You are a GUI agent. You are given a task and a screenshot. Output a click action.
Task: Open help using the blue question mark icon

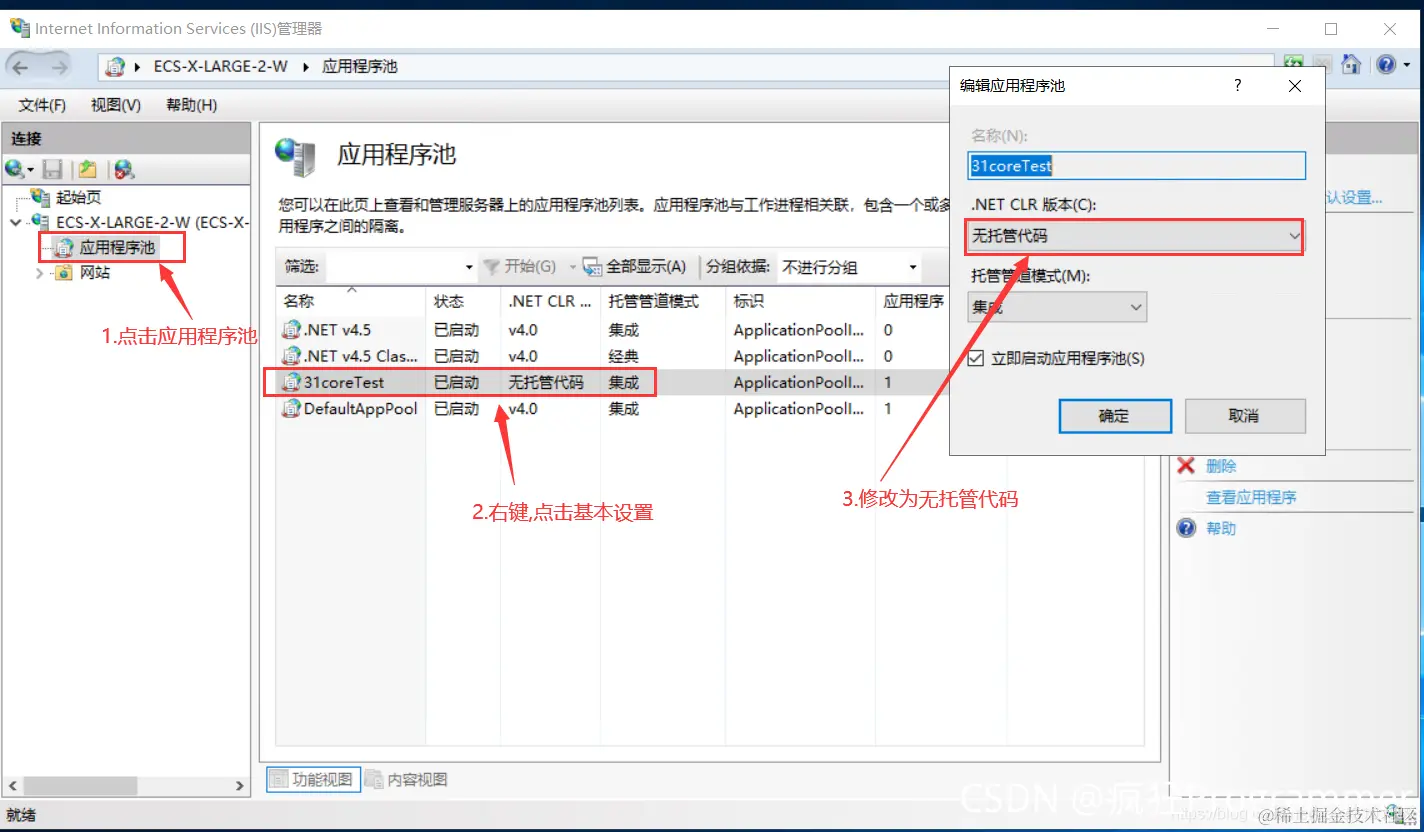(x=1386, y=64)
